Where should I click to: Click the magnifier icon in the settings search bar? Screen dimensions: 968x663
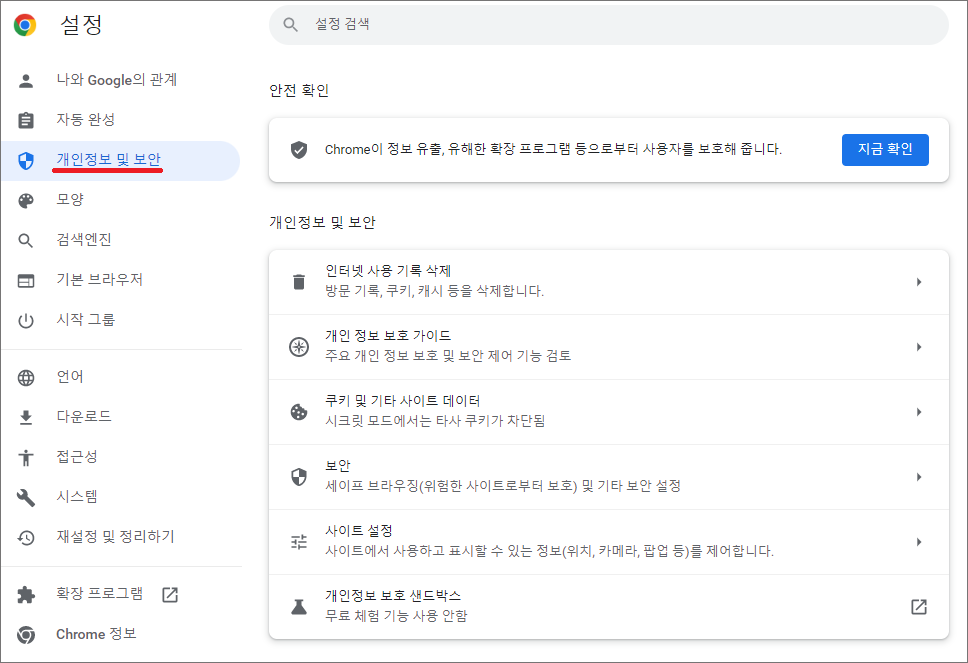tap(290, 25)
